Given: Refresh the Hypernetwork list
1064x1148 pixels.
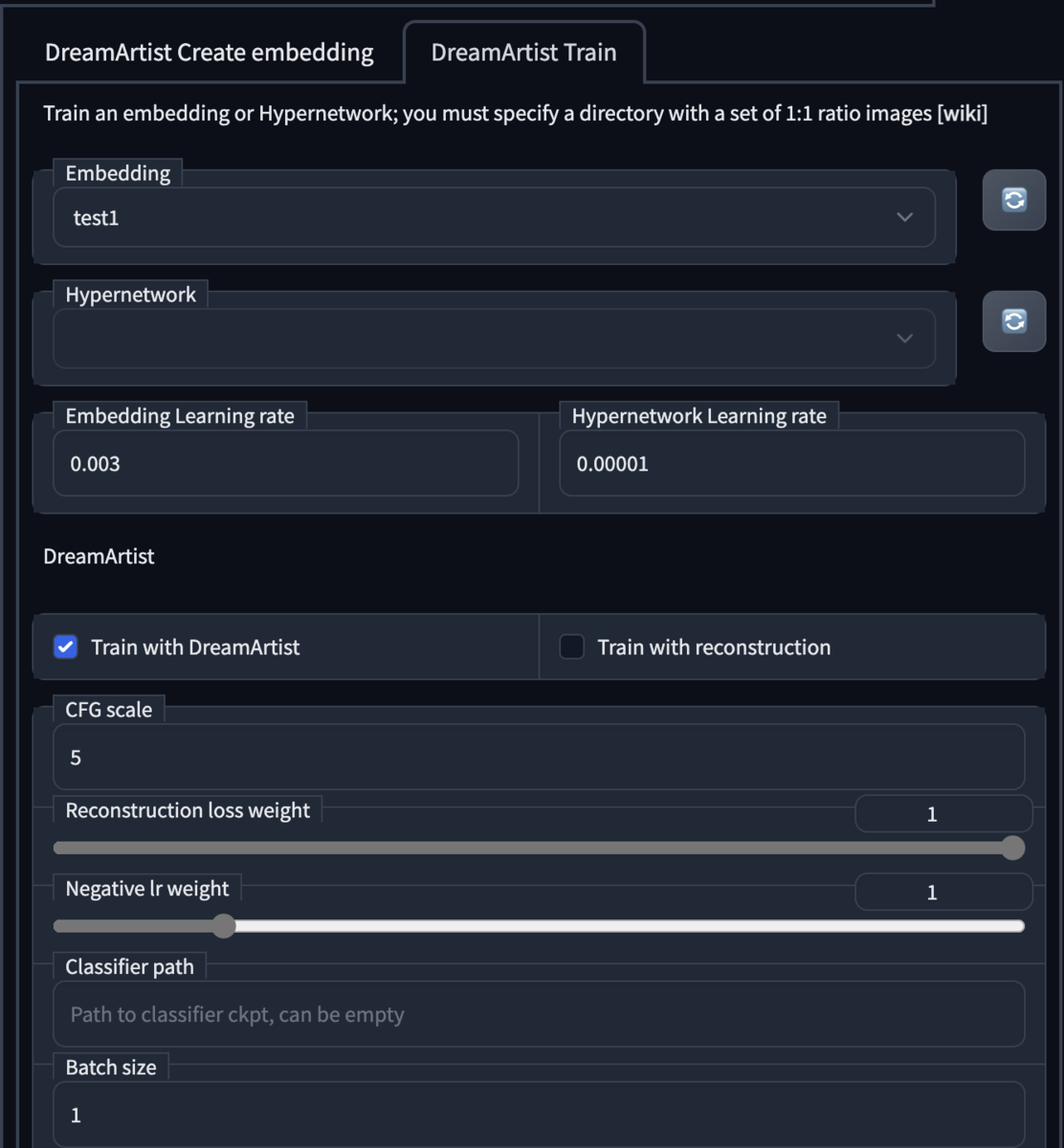Looking at the screenshot, I should [x=1013, y=320].
